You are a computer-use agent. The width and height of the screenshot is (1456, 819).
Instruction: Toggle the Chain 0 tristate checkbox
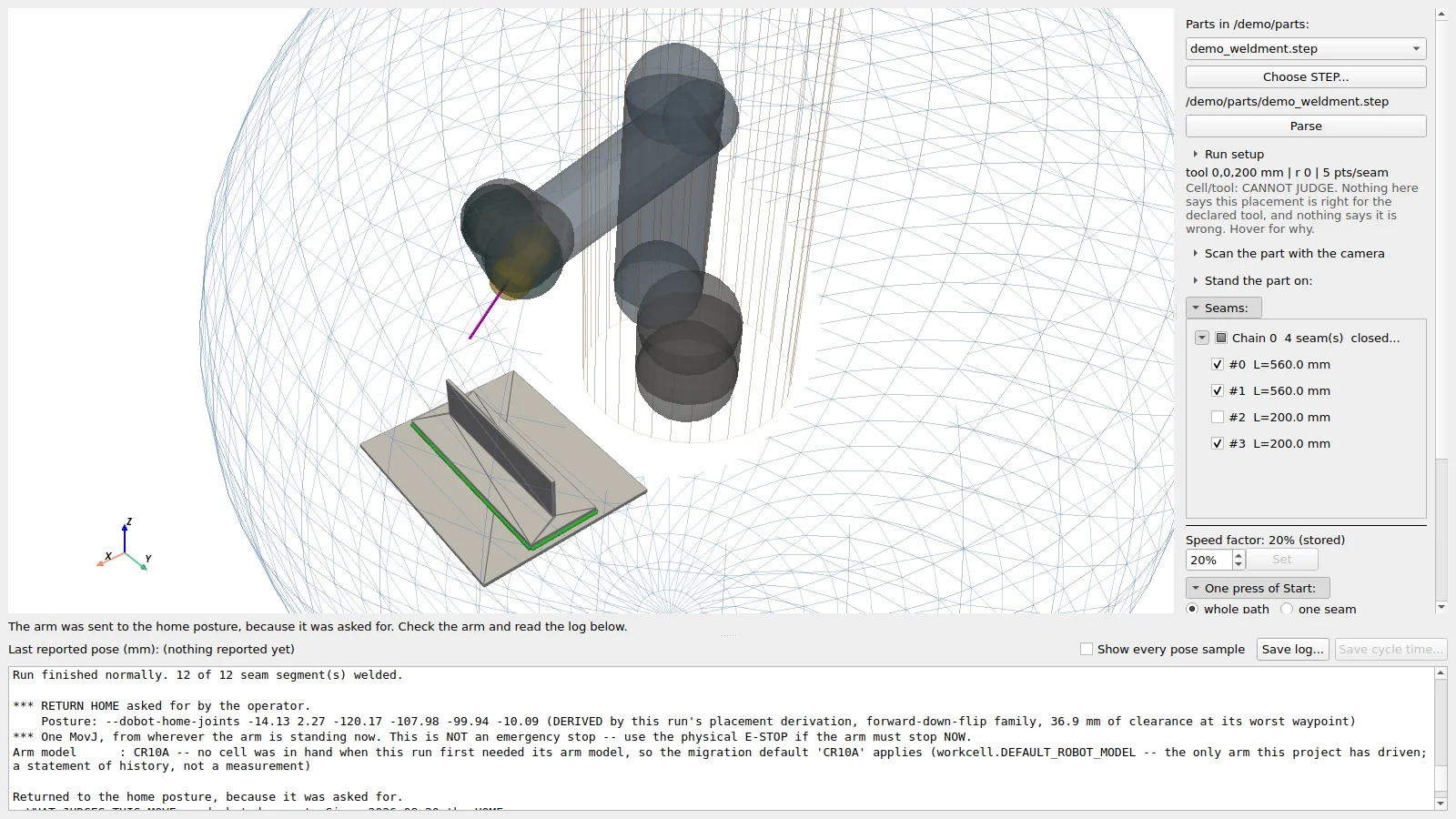(x=1221, y=338)
